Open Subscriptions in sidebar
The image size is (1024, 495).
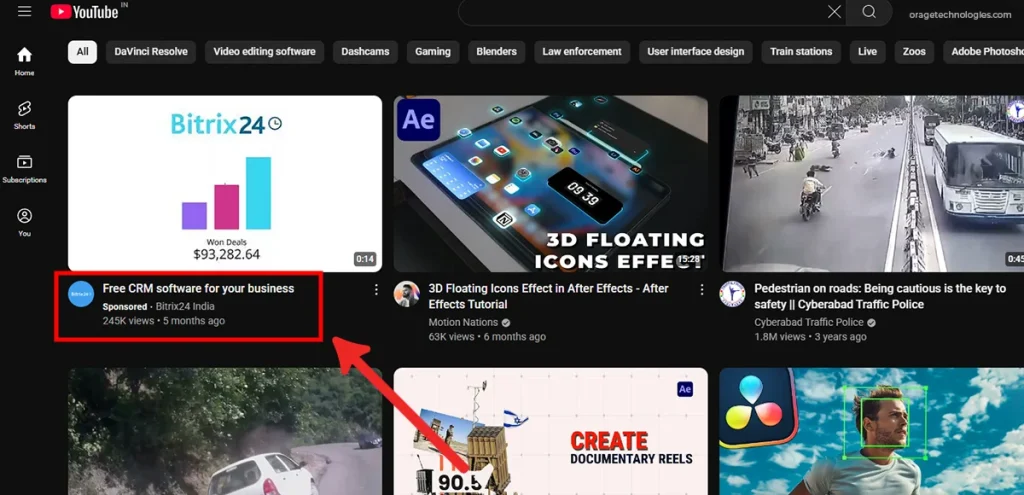[x=24, y=169]
